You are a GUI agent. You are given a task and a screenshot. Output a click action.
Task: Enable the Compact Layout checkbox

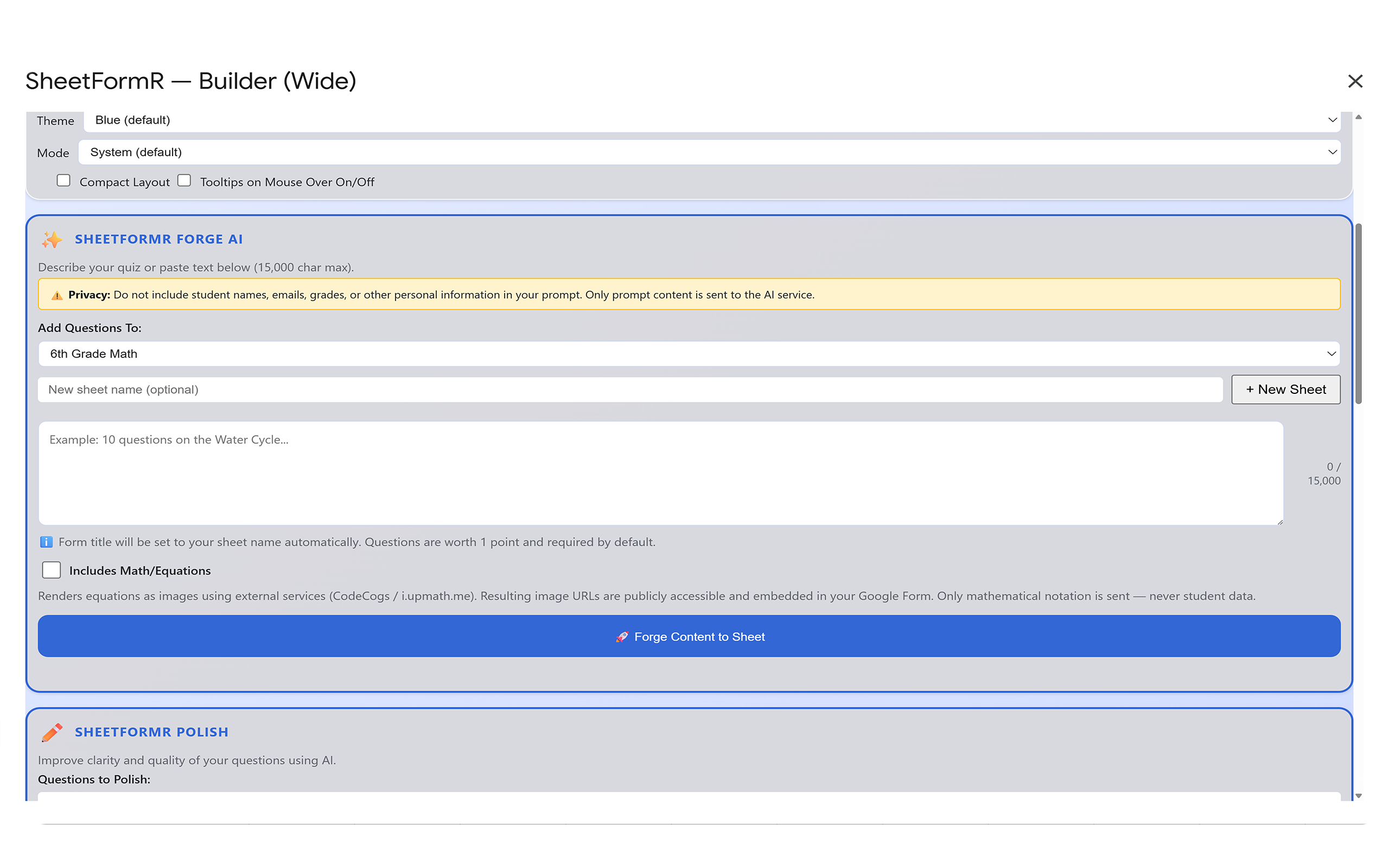(x=63, y=180)
